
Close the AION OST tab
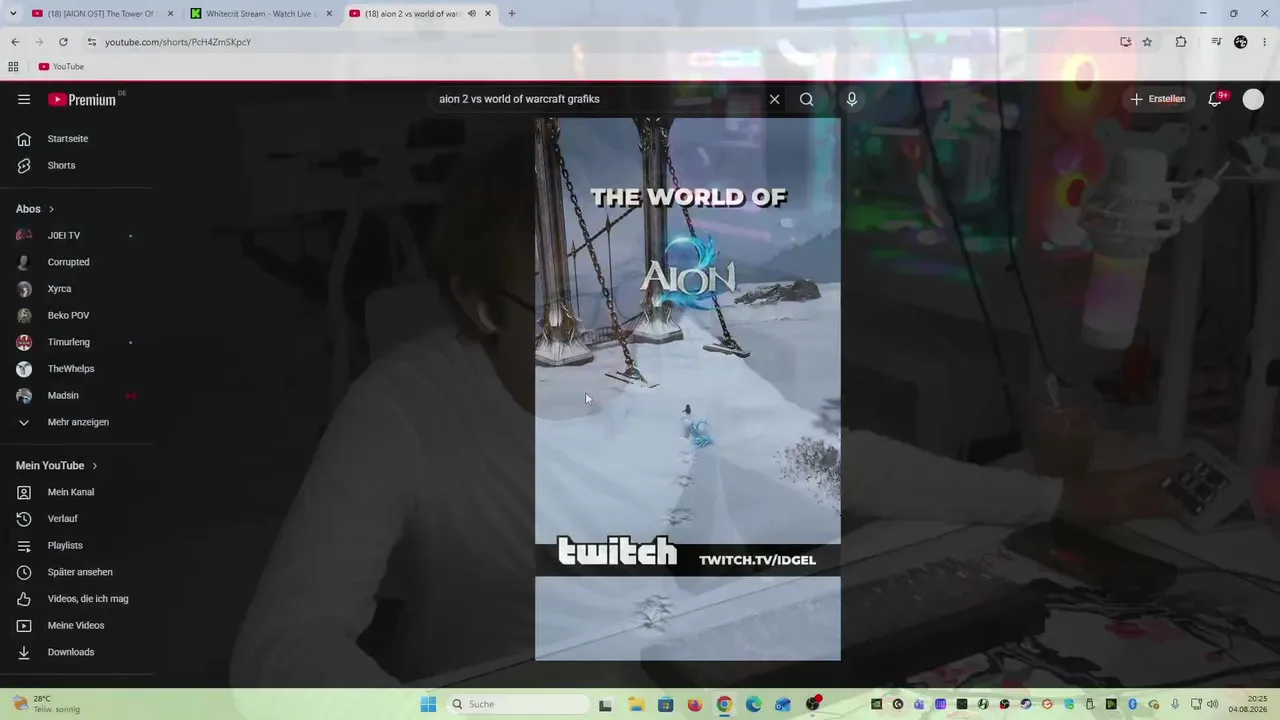click(170, 14)
